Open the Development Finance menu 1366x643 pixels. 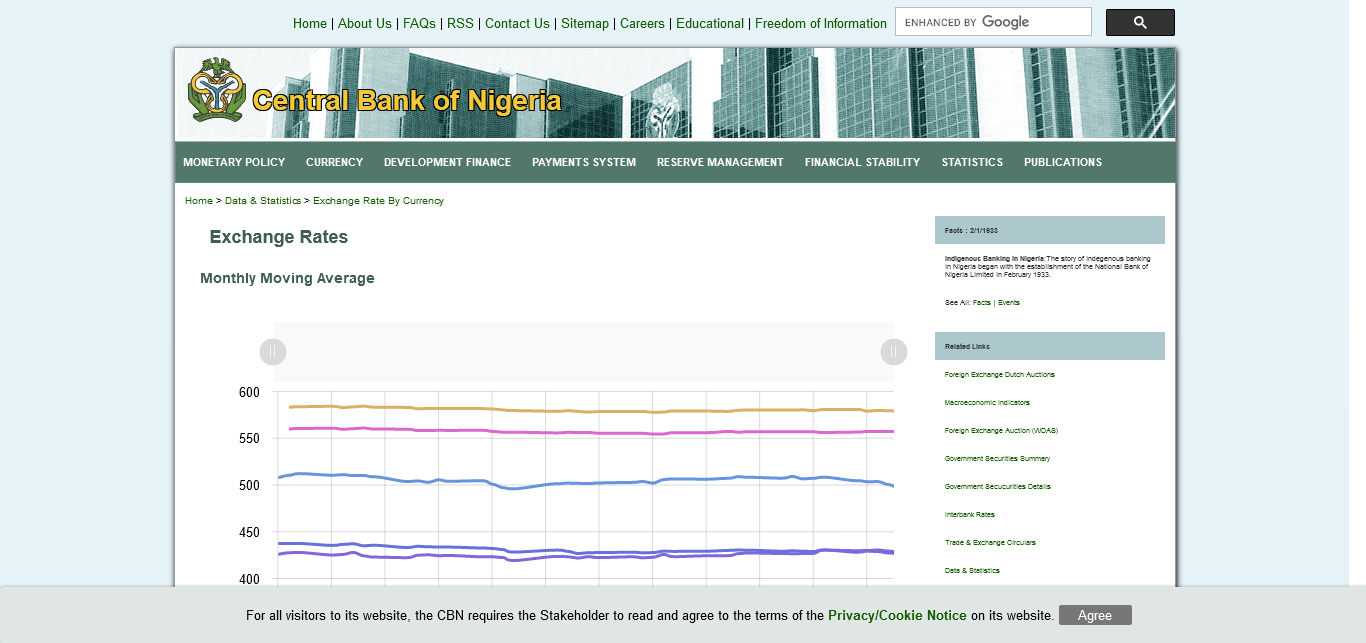point(447,162)
